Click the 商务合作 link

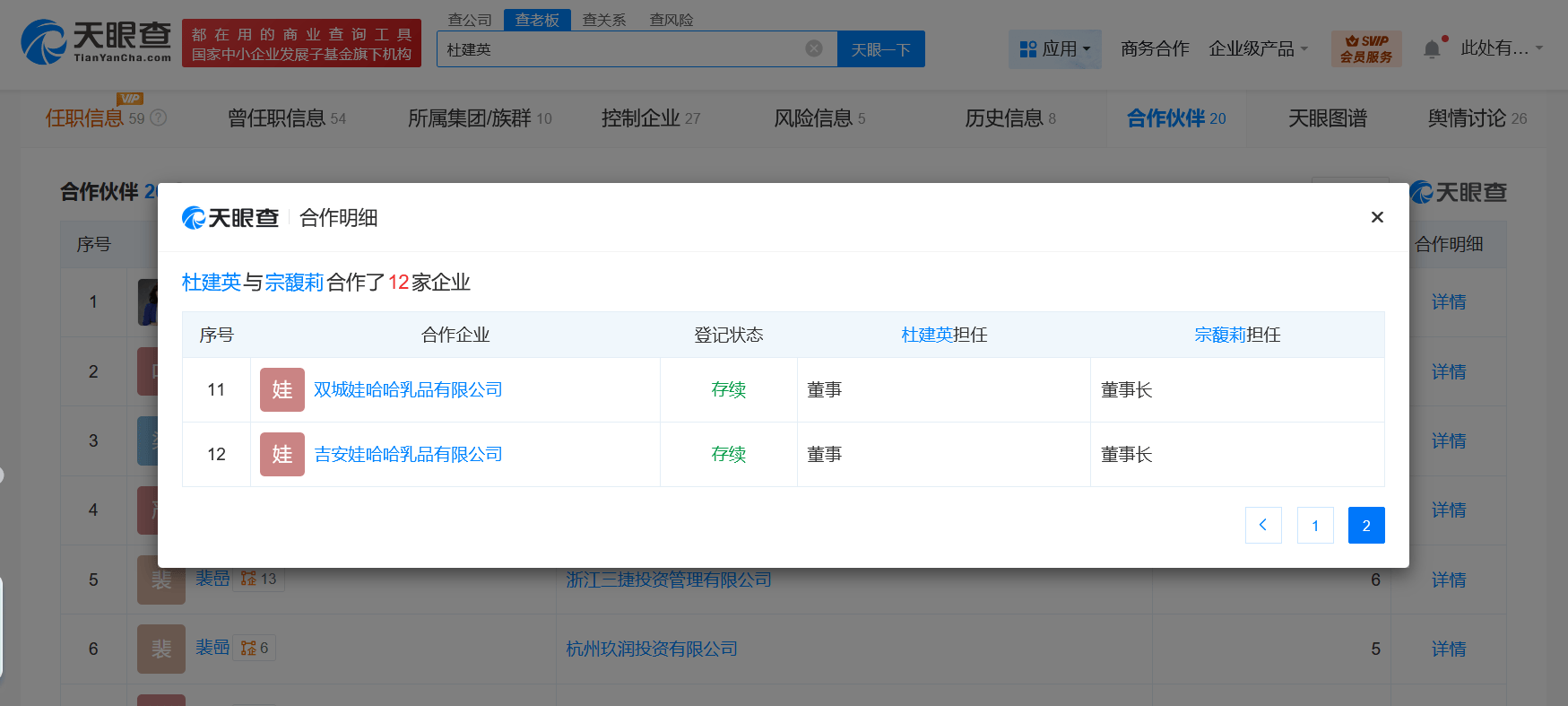click(x=1154, y=48)
